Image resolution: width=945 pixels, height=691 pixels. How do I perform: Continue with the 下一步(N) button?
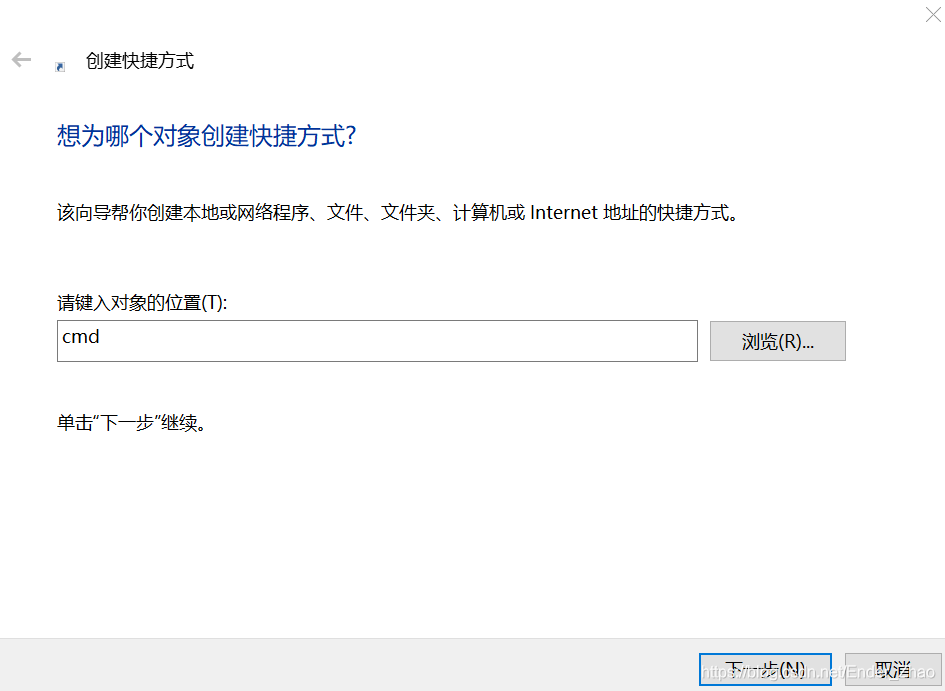[x=765, y=668]
